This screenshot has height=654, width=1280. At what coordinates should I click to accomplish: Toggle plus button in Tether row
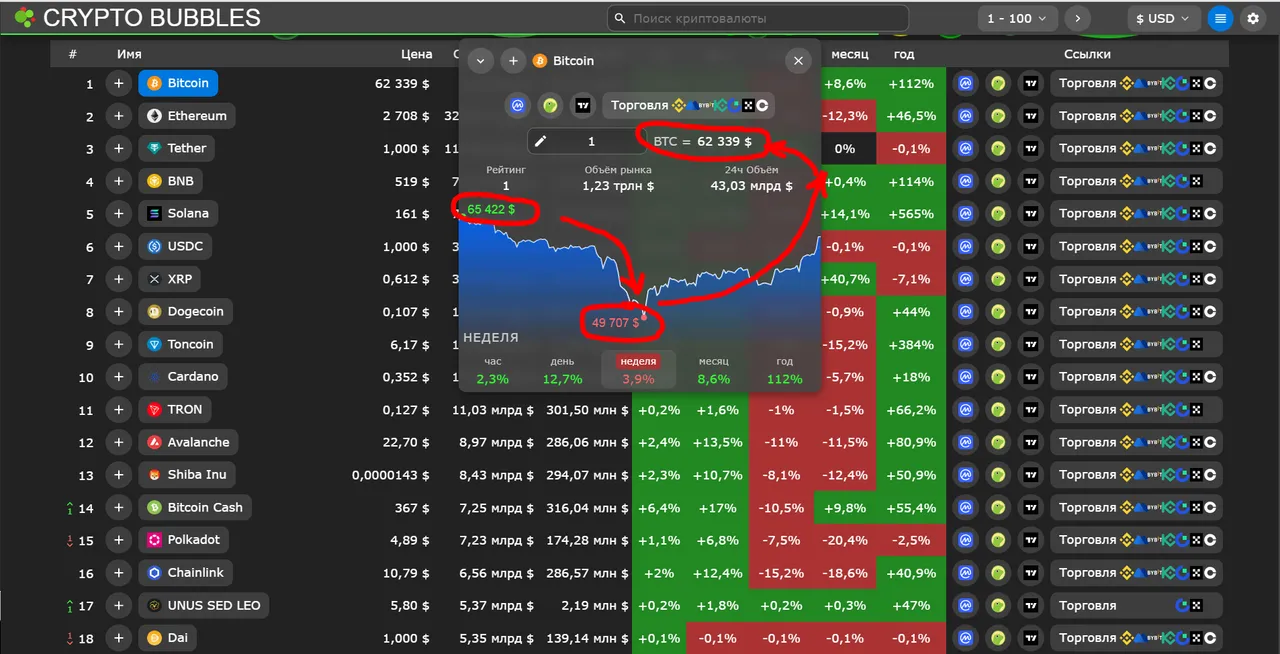click(x=119, y=148)
